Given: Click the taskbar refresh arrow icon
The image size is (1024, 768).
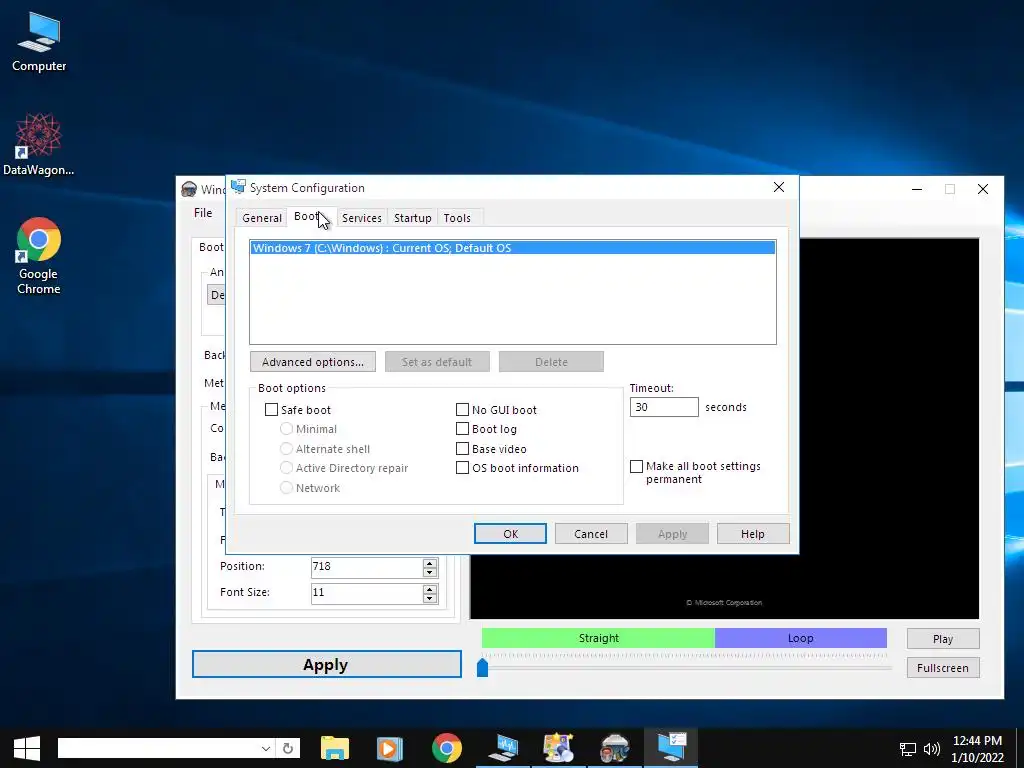Looking at the screenshot, I should coord(288,748).
